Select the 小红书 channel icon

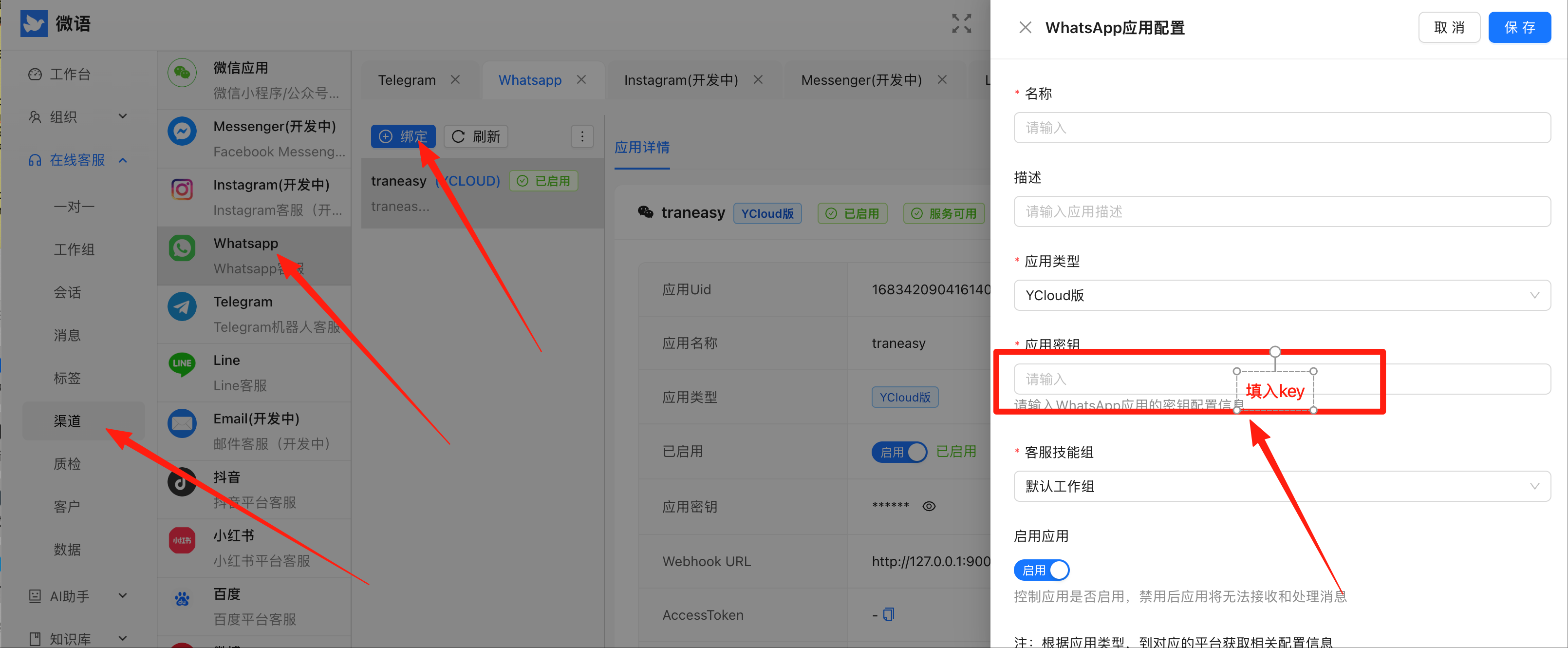point(182,541)
